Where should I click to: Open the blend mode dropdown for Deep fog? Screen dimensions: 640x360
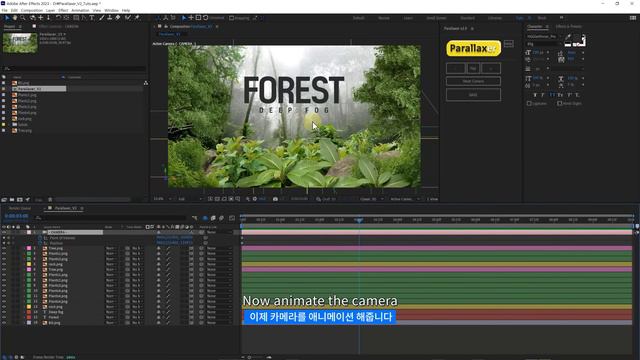click(x=111, y=312)
